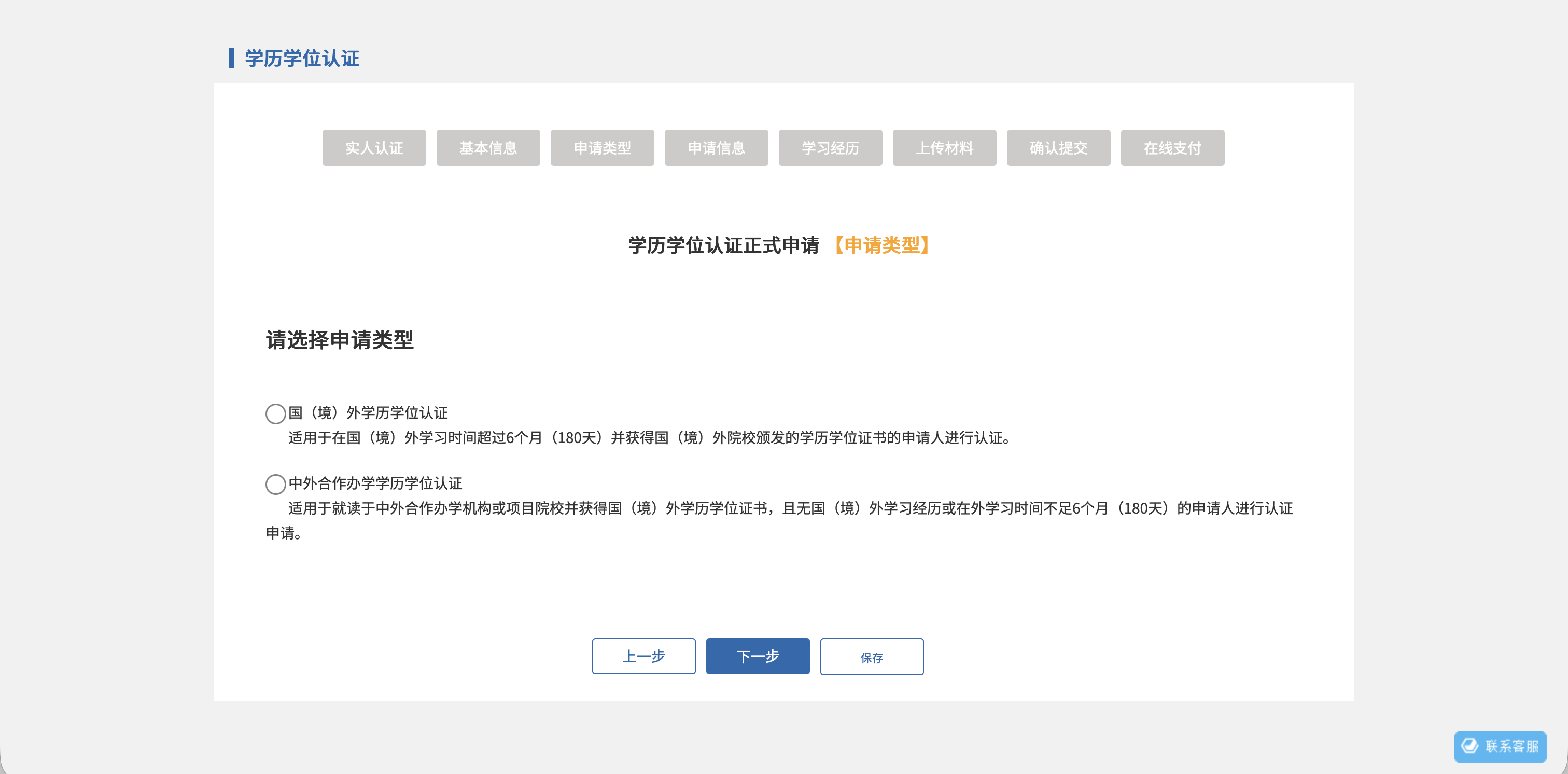The height and width of the screenshot is (774, 1568).
Task: Click the 下一步 button
Action: pyautogui.click(x=757, y=656)
